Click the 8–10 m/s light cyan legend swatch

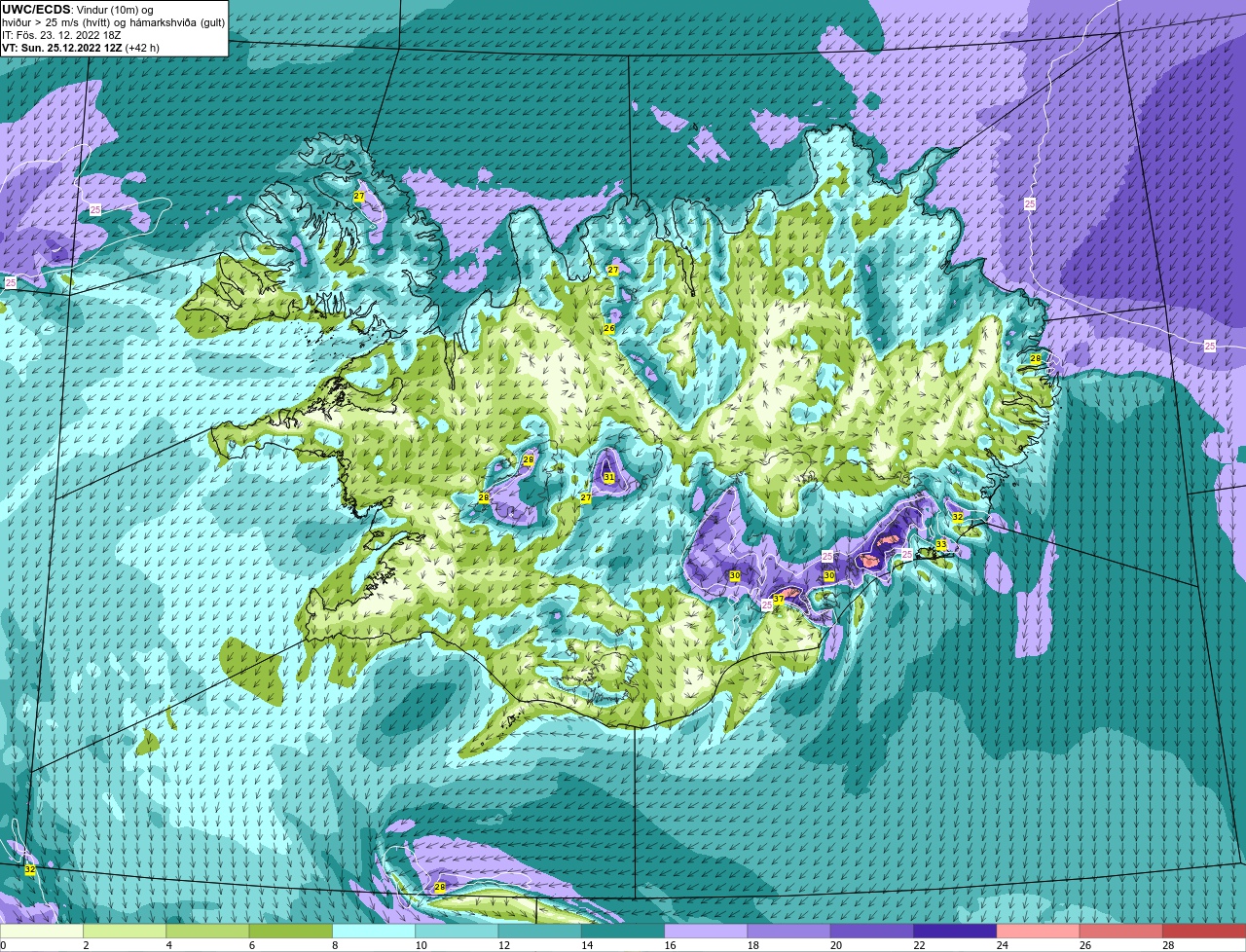[374, 931]
